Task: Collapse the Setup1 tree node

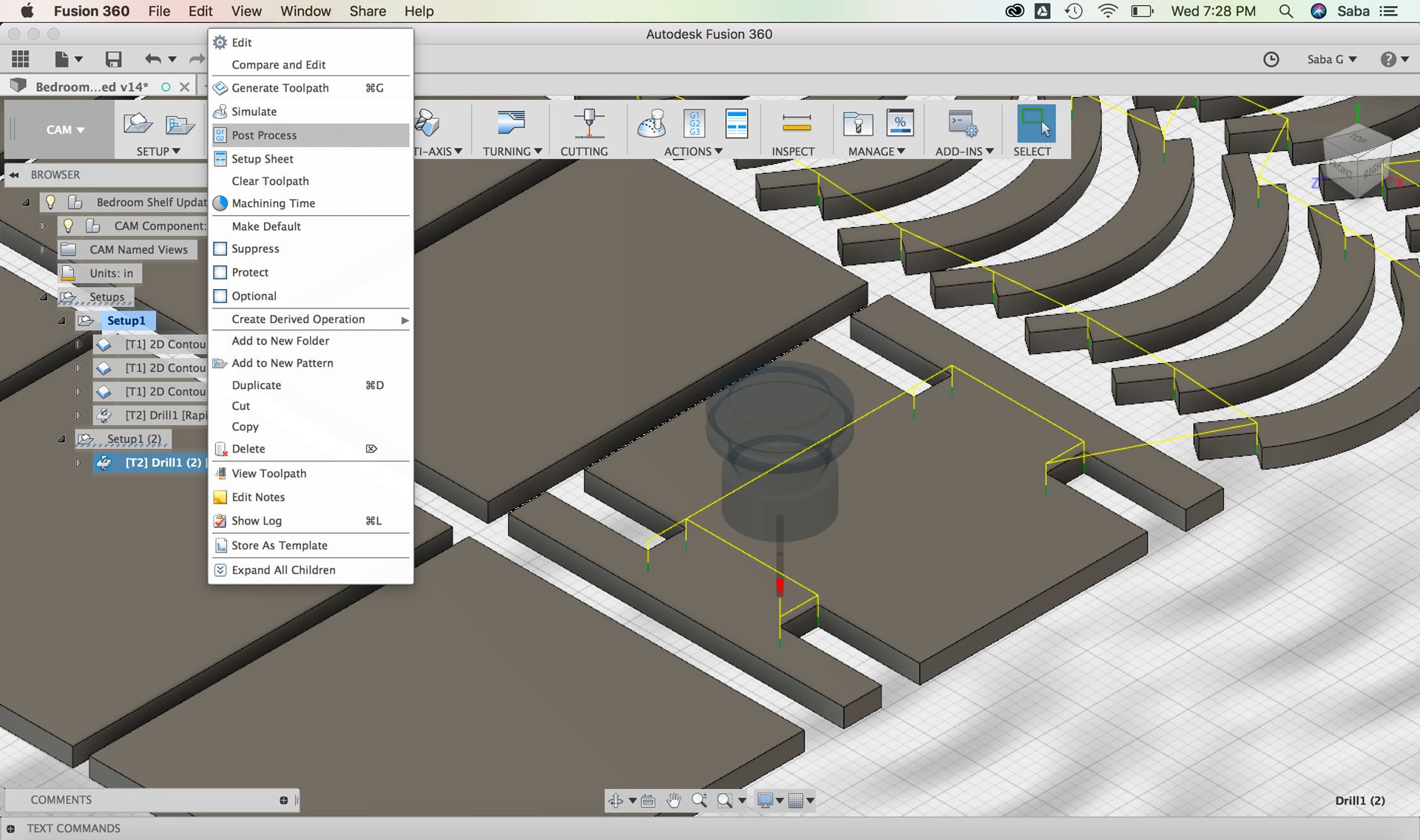Action: 61,321
